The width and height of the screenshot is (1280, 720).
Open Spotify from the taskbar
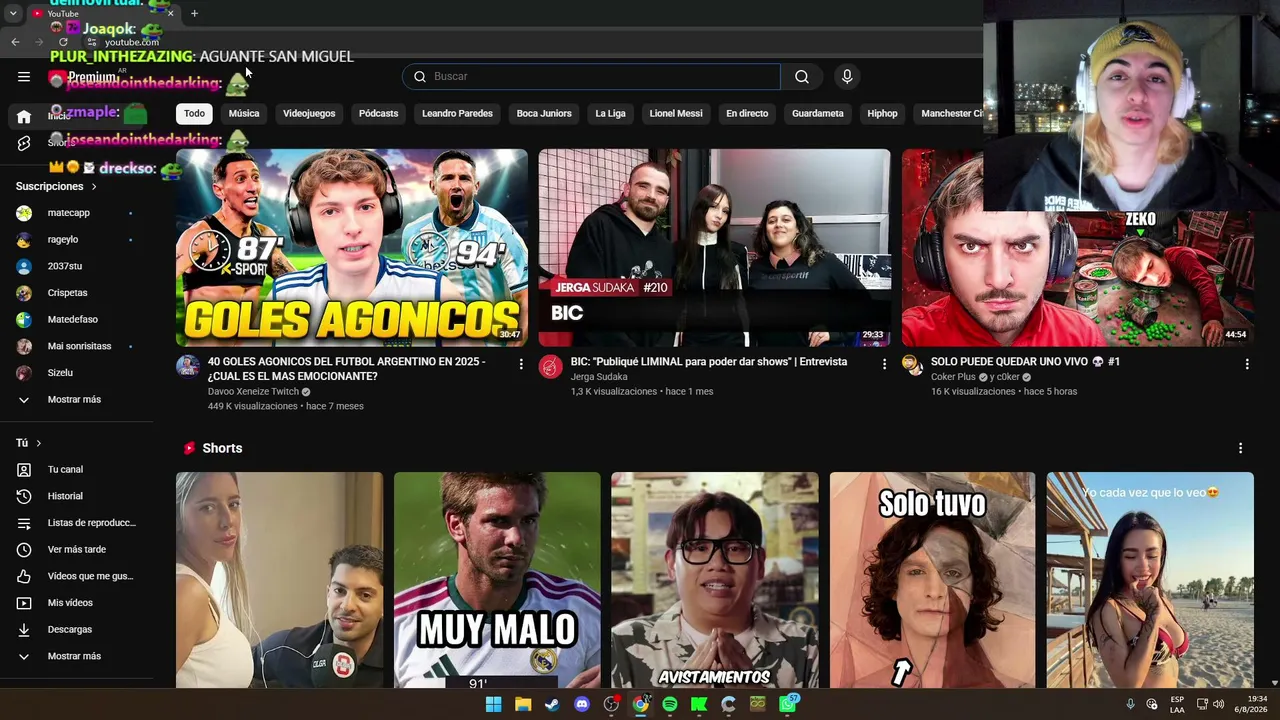[670, 704]
